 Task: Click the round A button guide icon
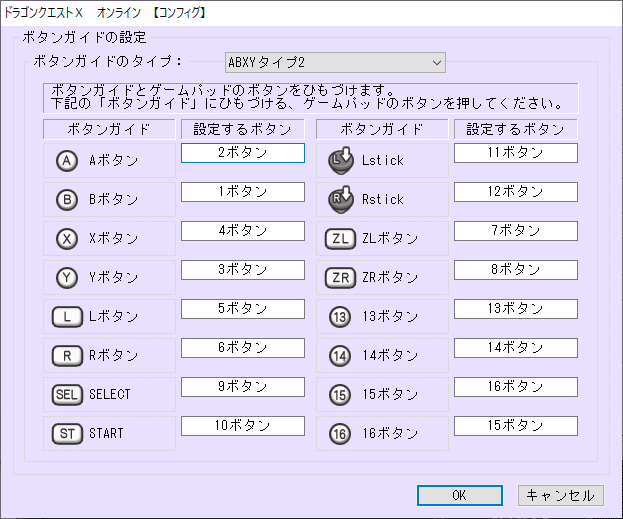[67, 161]
